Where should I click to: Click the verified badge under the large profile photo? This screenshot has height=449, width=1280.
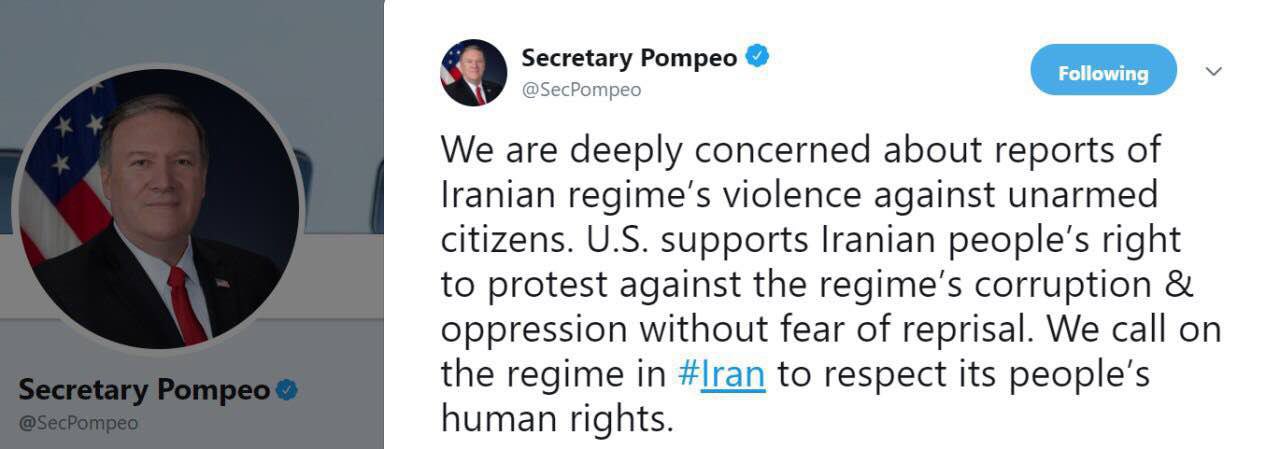click(x=287, y=390)
